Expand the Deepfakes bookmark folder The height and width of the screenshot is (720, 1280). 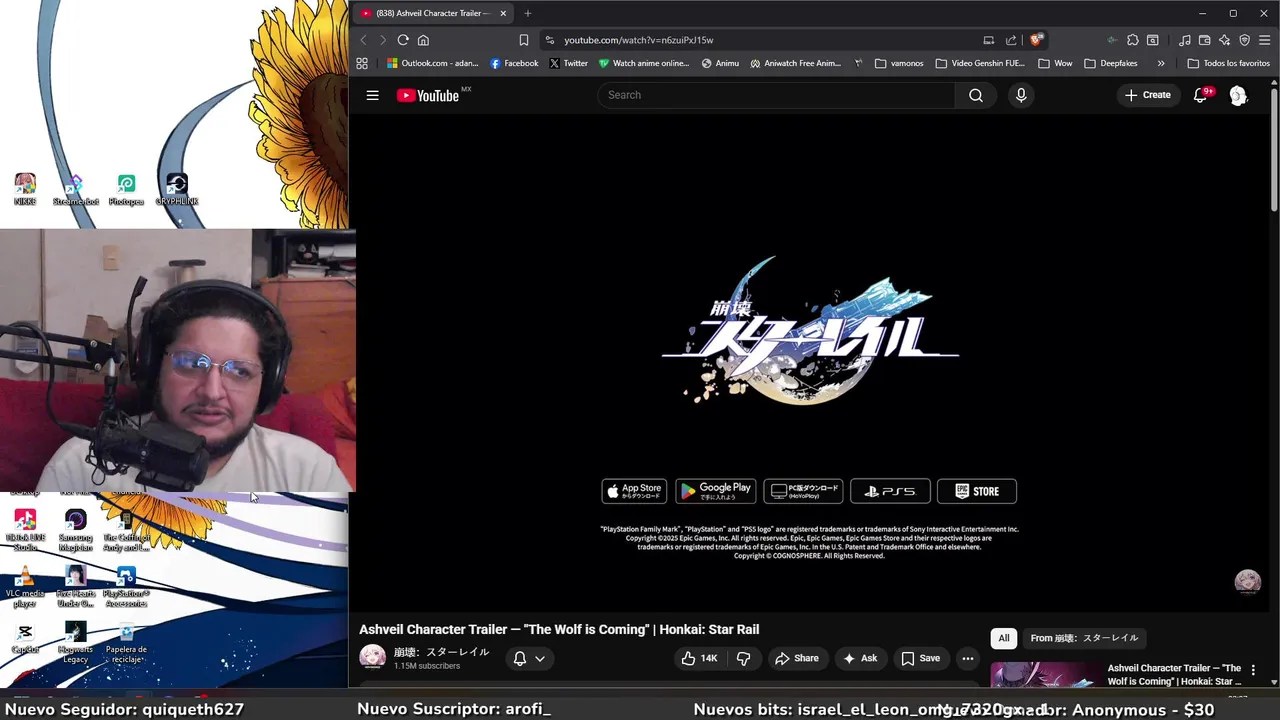click(1111, 63)
